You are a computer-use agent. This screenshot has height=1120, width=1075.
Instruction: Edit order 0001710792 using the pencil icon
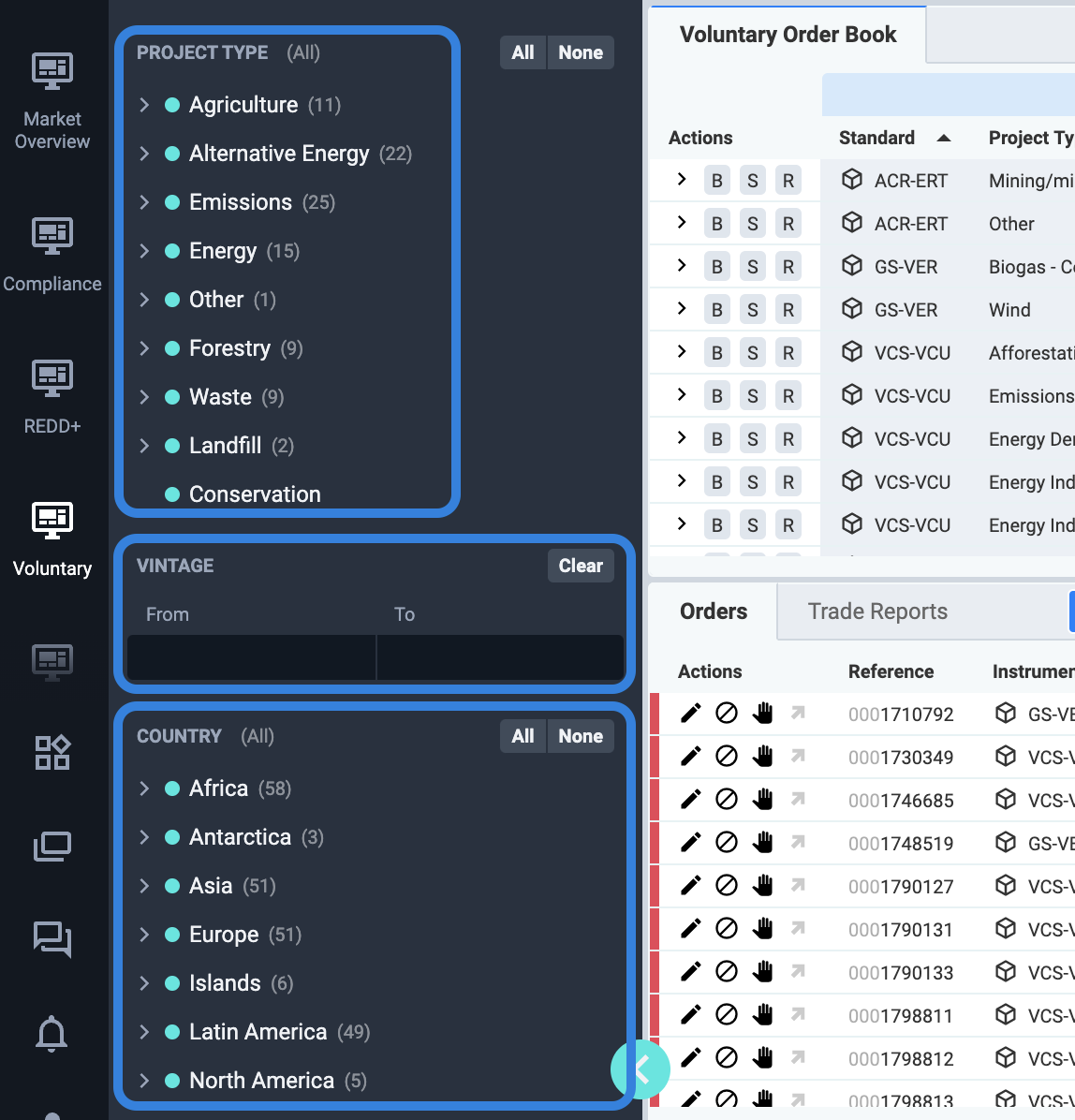click(690, 714)
